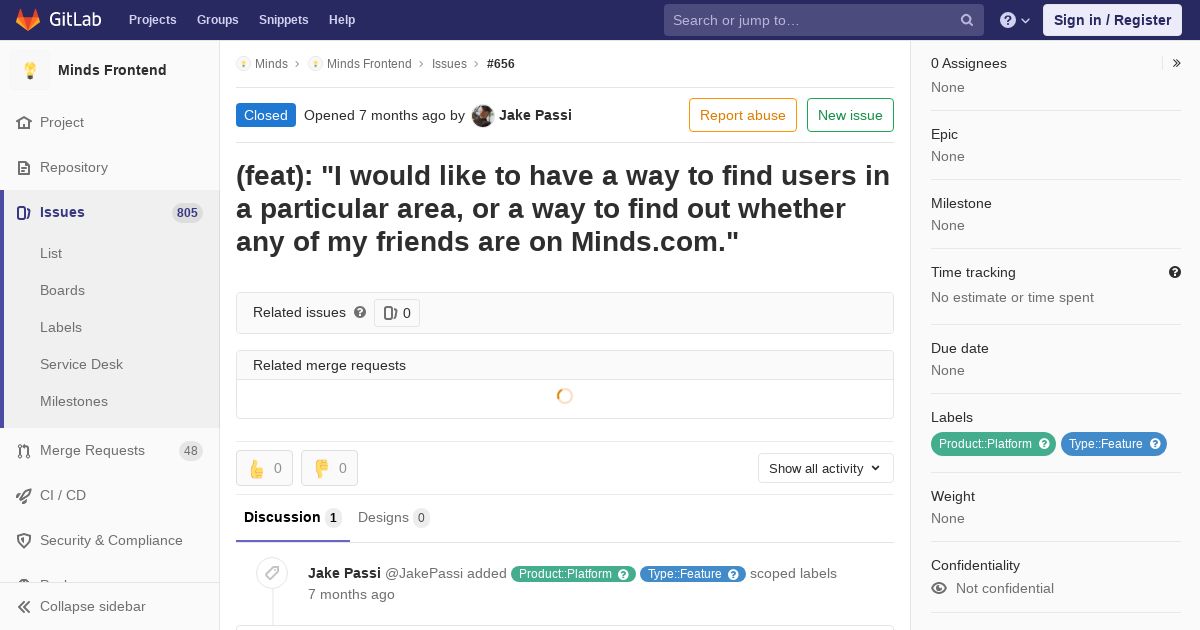This screenshot has width=1200, height=630.
Task: Click the Related issues help icon
Action: (x=360, y=312)
